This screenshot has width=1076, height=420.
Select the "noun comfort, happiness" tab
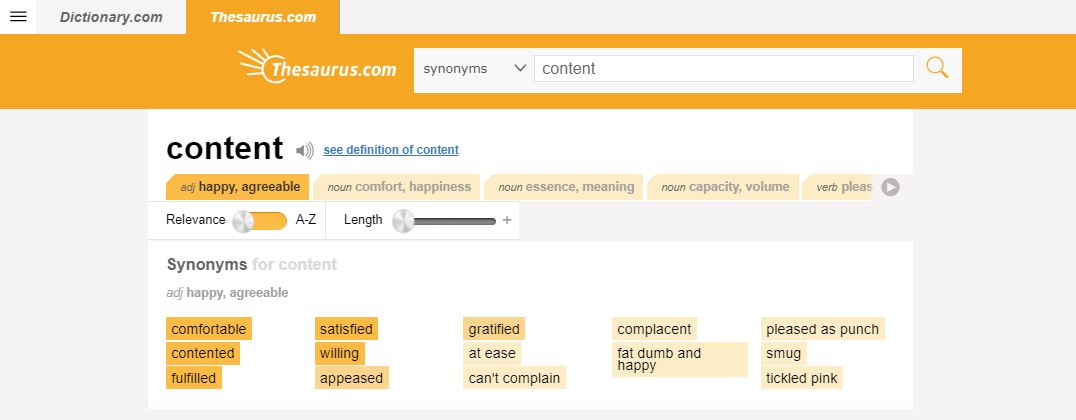398,187
